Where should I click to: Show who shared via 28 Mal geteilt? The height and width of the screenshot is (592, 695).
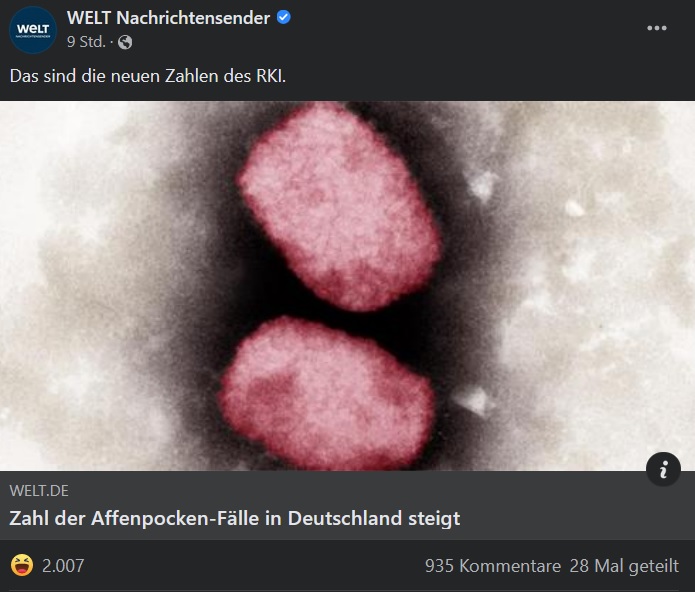(624, 566)
